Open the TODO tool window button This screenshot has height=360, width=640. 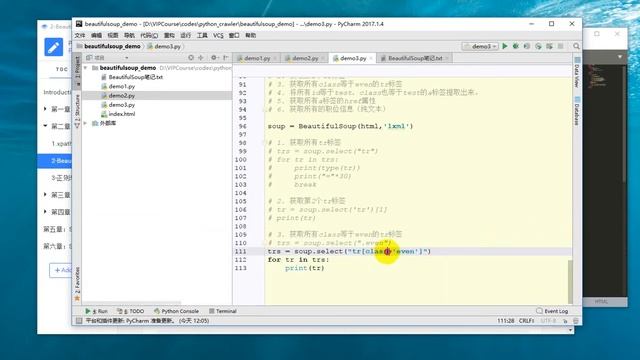pos(131,311)
